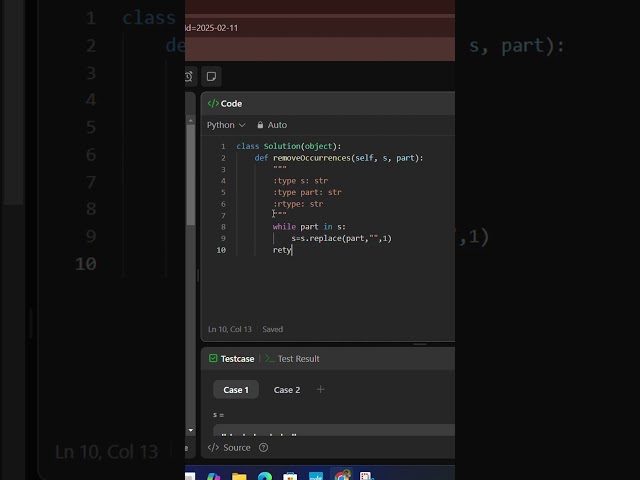Click the 'Saved' status indicator
This screenshot has height=480, width=640.
click(x=273, y=329)
